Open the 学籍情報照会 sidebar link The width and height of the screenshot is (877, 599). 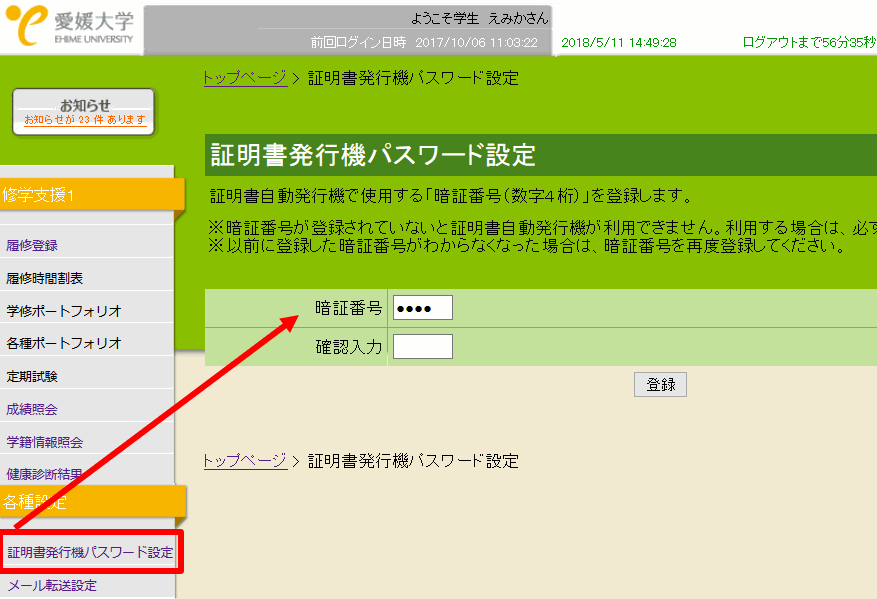click(x=44, y=442)
